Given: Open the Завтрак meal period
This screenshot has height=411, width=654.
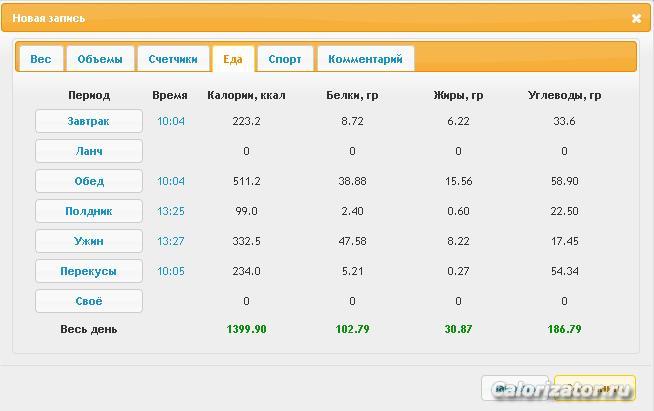Looking at the screenshot, I should tap(89, 121).
